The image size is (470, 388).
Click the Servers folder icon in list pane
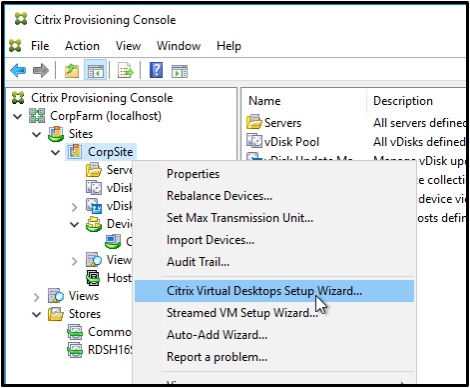[x=254, y=122]
